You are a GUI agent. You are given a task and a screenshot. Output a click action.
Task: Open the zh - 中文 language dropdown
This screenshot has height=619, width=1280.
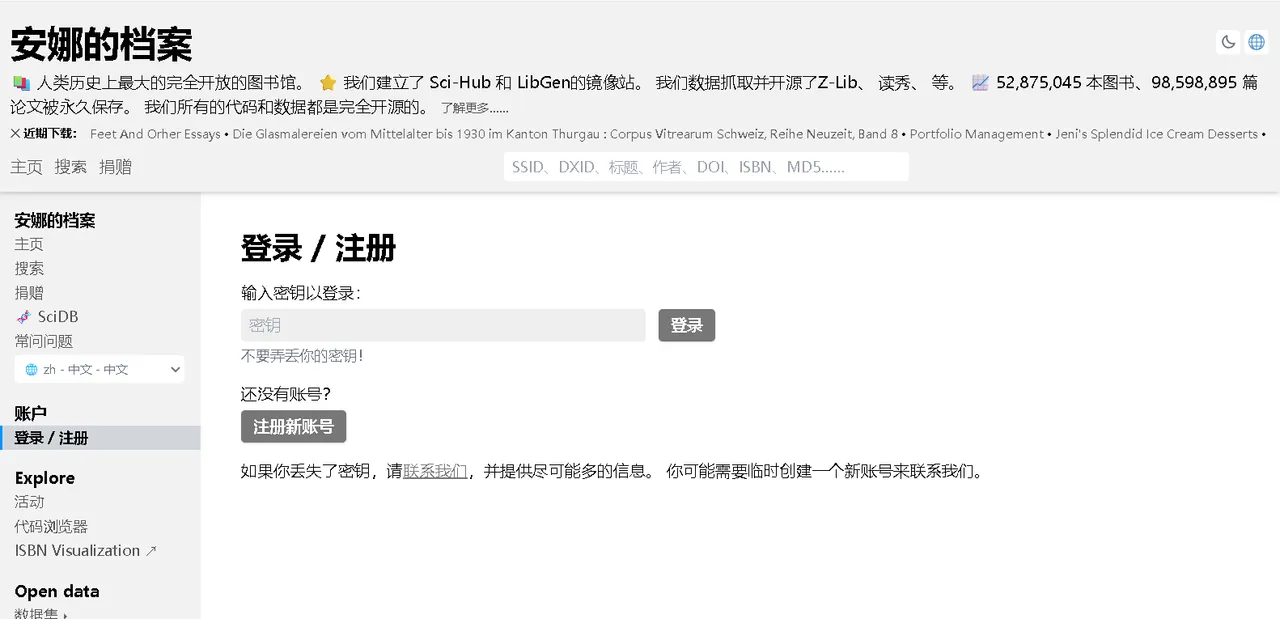pos(100,369)
